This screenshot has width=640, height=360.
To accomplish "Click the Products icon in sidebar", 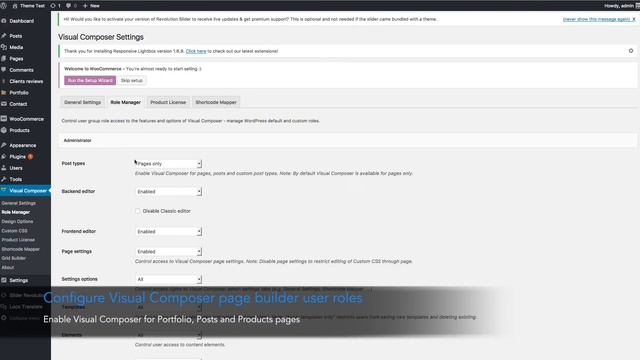I will click(4, 130).
